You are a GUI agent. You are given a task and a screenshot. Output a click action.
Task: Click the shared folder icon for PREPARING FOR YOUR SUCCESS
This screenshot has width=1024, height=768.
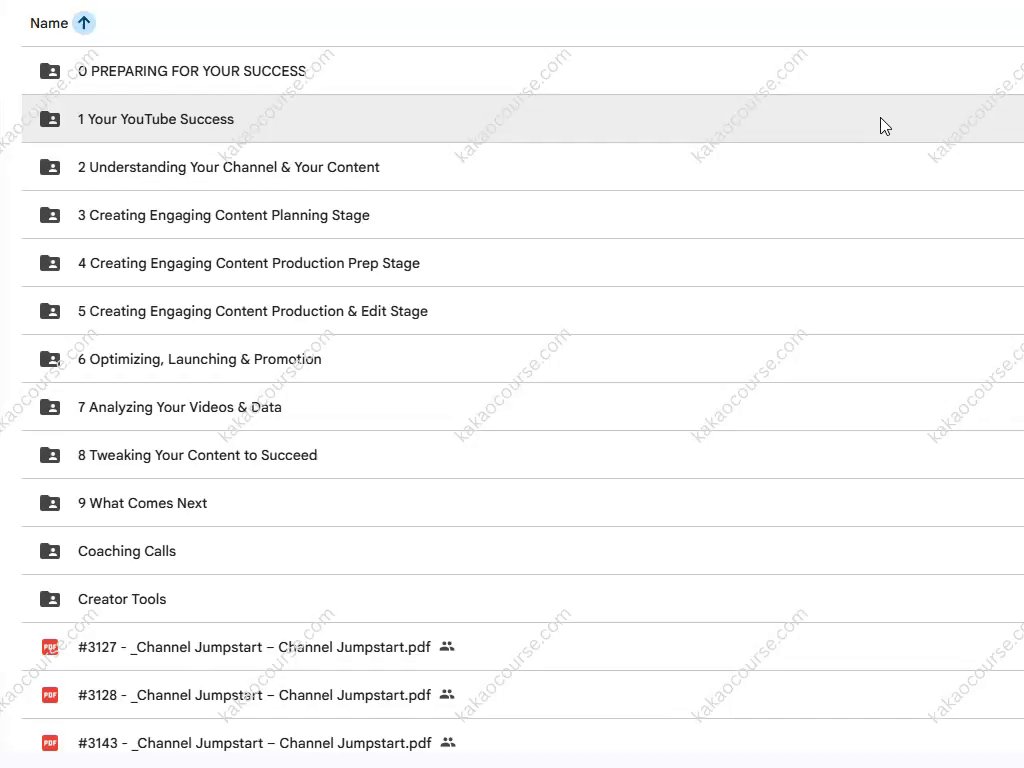point(50,71)
